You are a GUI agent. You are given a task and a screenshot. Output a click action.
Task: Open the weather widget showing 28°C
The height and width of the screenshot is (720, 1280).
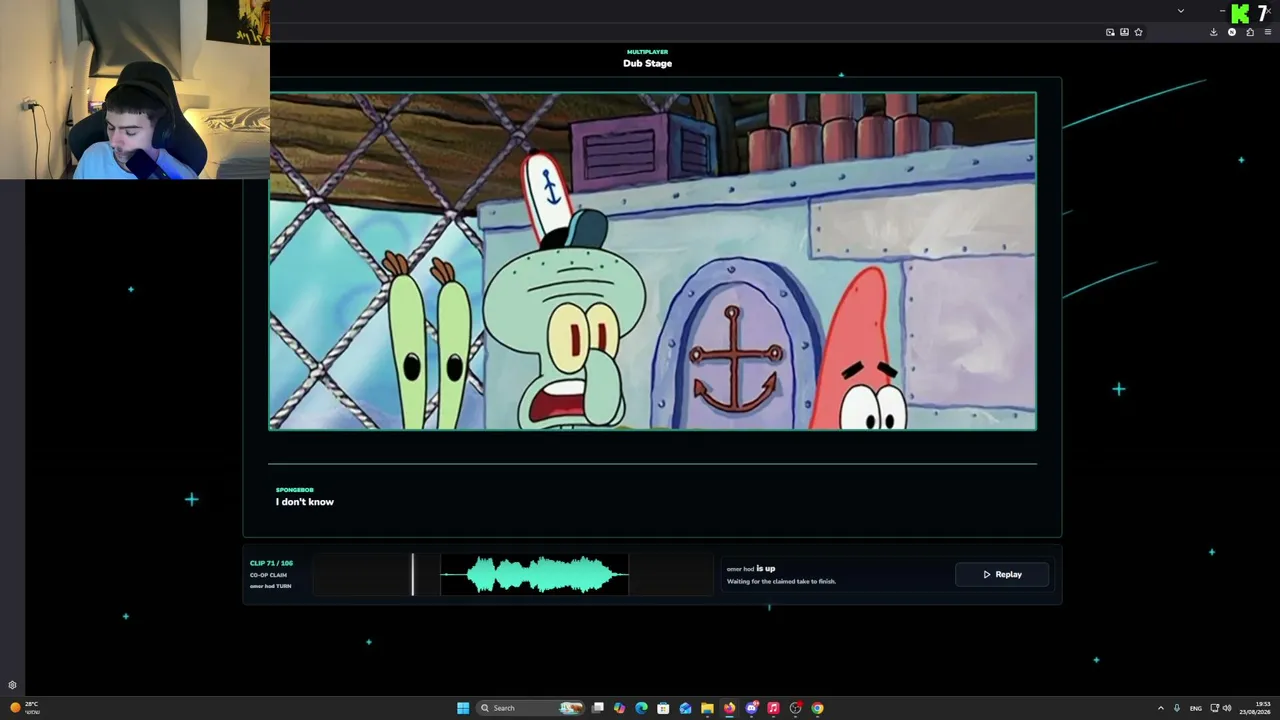tap(24, 707)
